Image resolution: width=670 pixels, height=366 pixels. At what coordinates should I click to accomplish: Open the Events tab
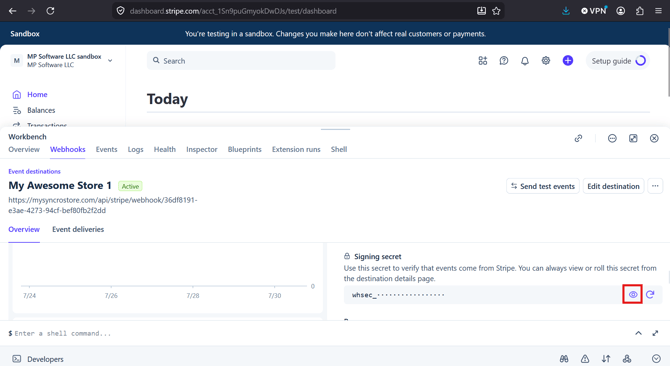[106, 149]
